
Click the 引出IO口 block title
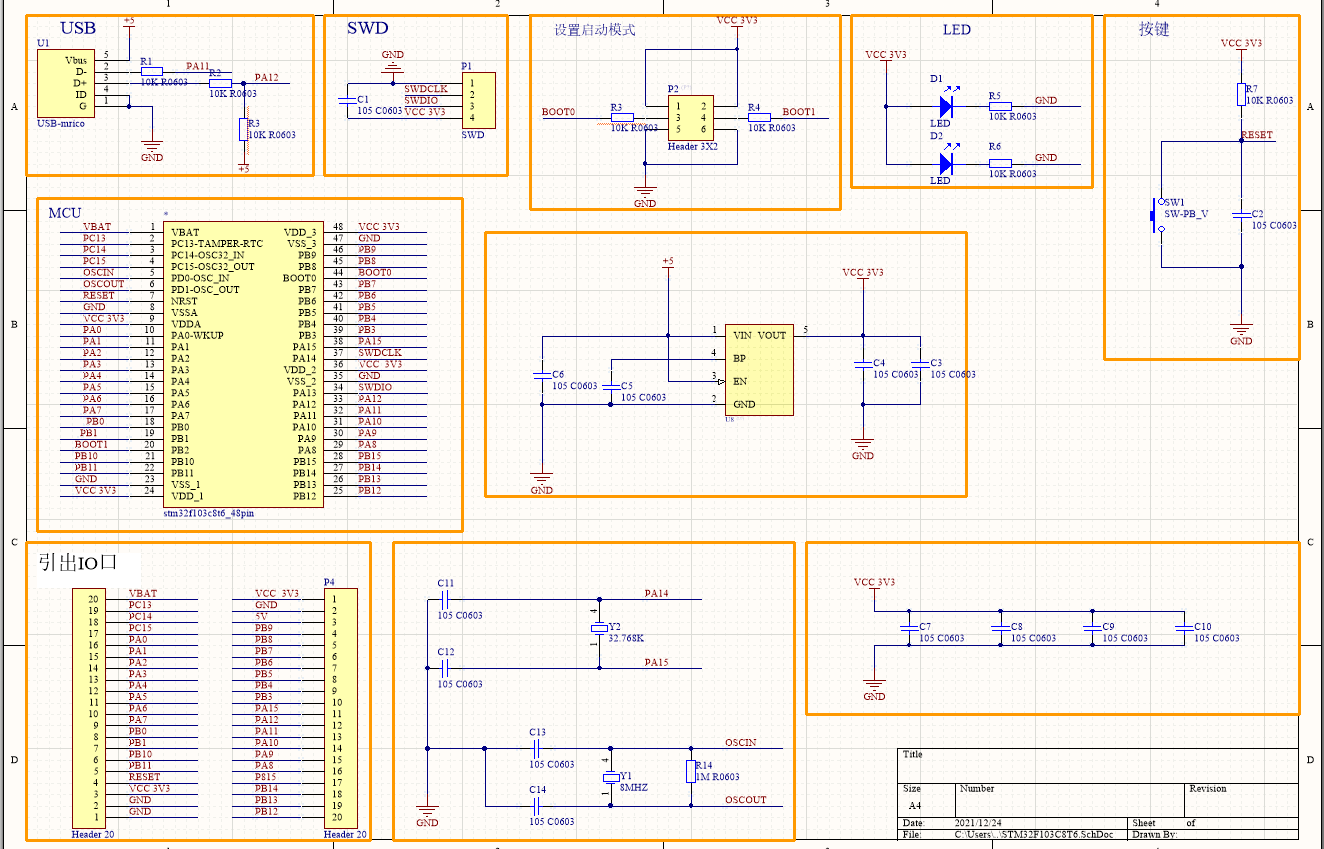[x=77, y=562]
